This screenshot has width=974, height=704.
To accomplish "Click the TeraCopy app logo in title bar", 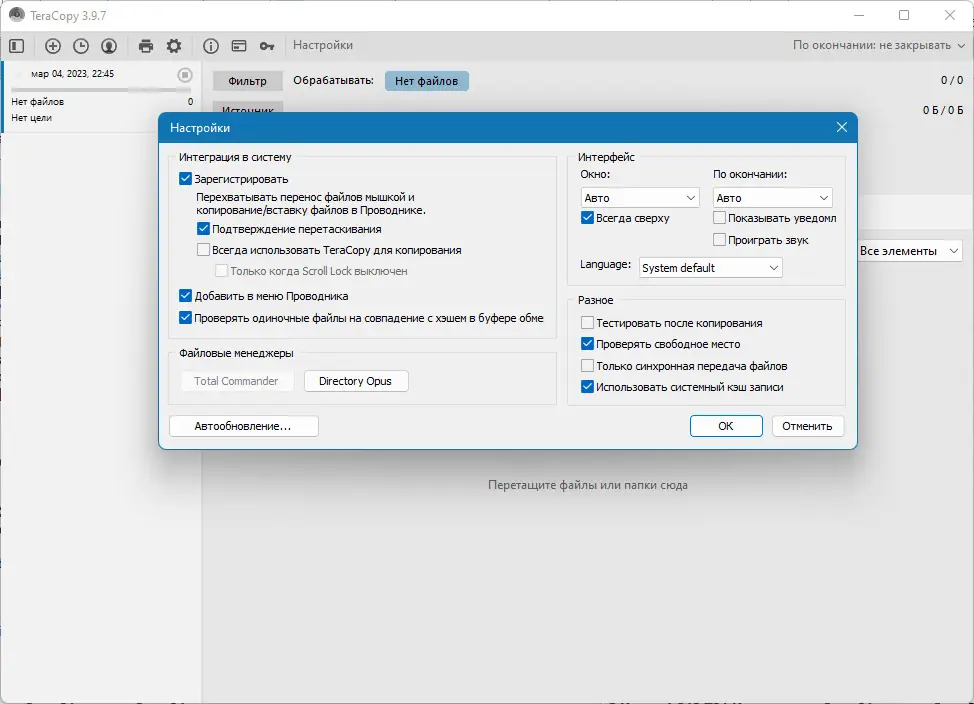I will tap(17, 15).
